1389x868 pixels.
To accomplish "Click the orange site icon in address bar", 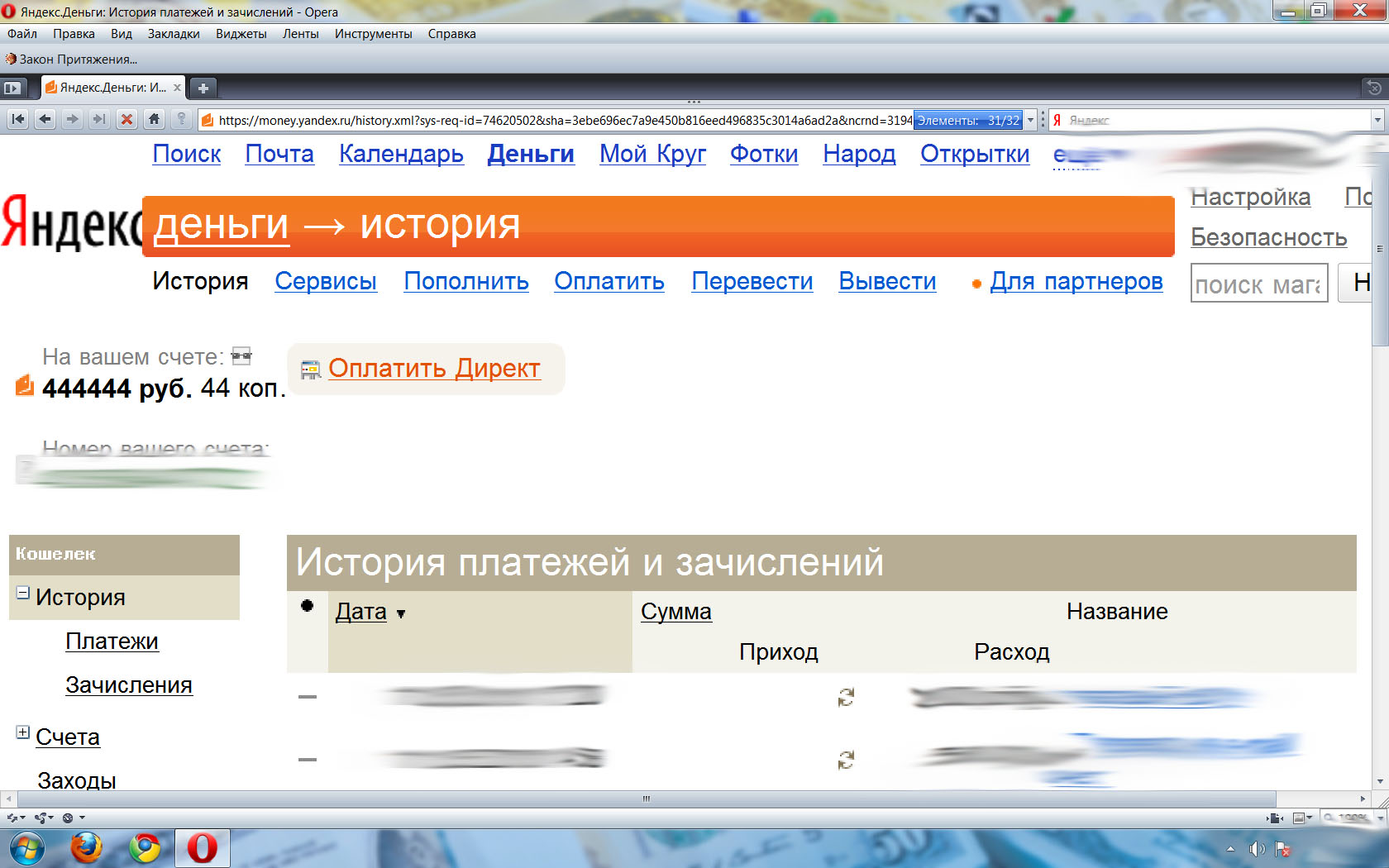I will pos(208,121).
